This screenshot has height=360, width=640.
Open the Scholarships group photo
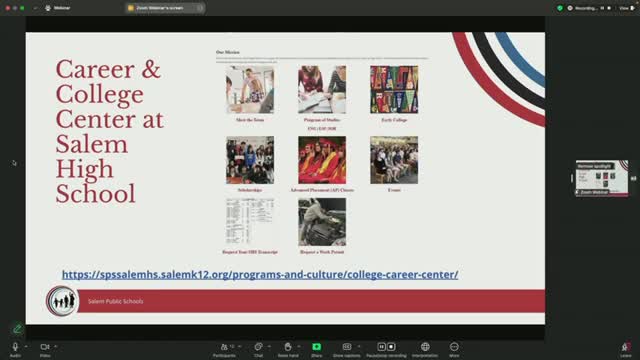tap(250, 160)
